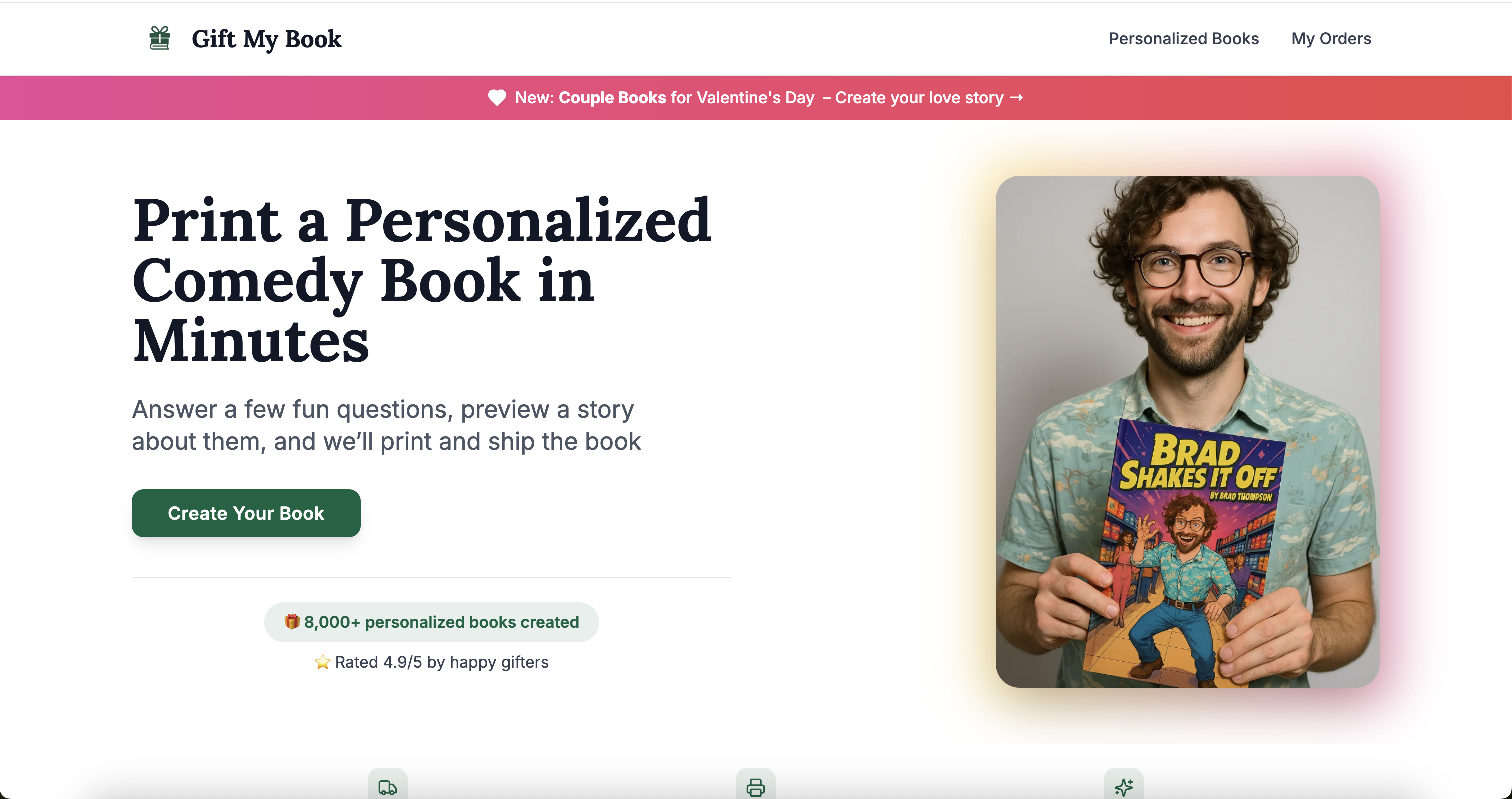This screenshot has width=1512, height=799.
Task: Click the arrow in the Valentine's banner
Action: coord(1017,98)
